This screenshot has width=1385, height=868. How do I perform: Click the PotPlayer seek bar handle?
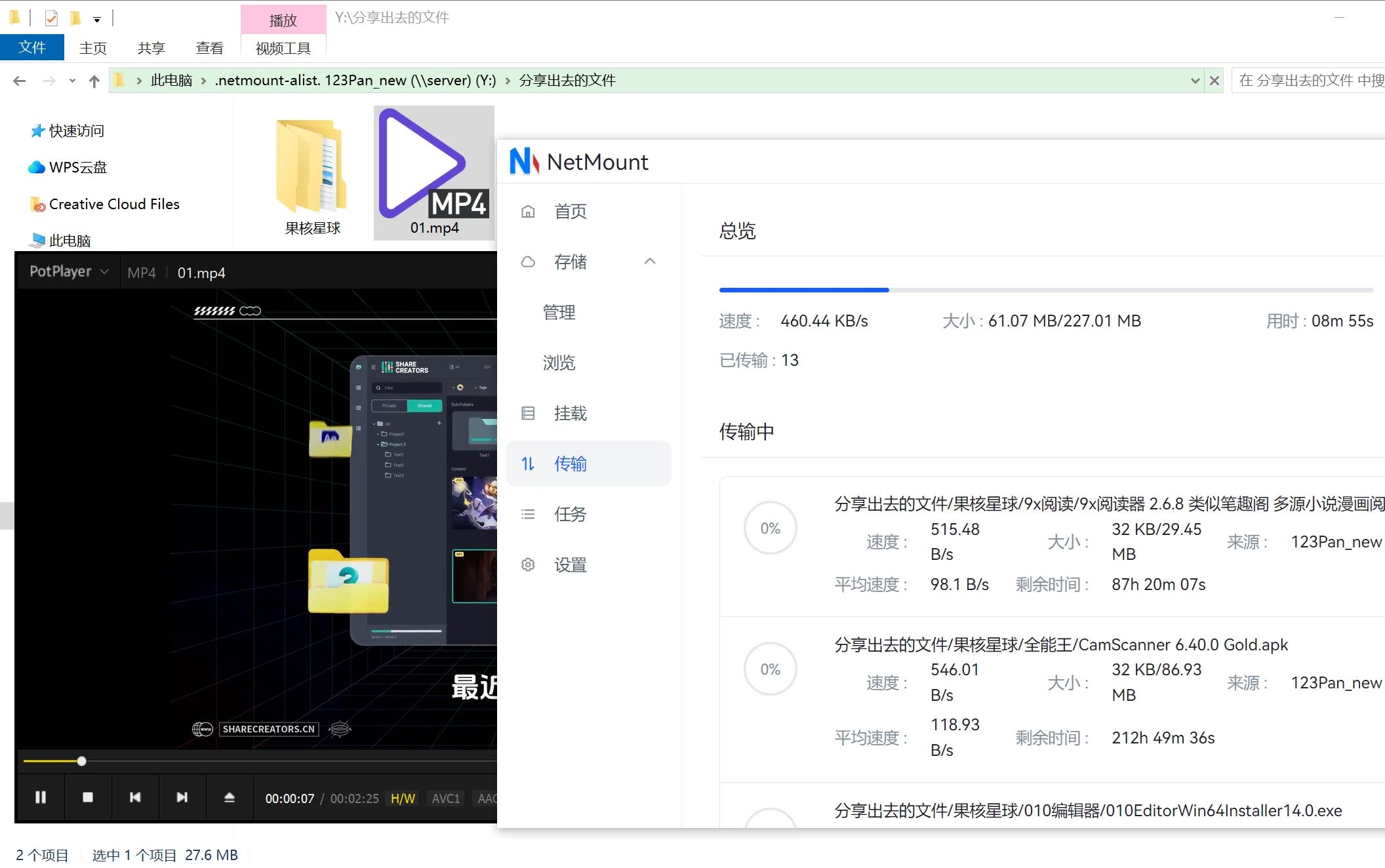click(x=81, y=761)
